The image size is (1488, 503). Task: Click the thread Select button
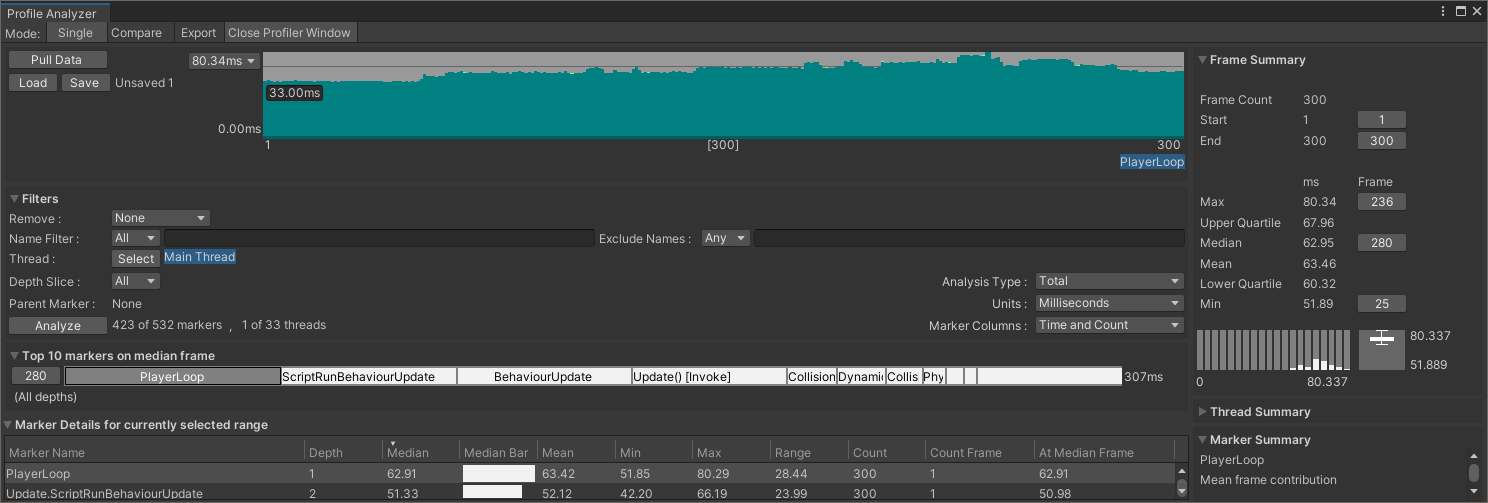click(136, 258)
